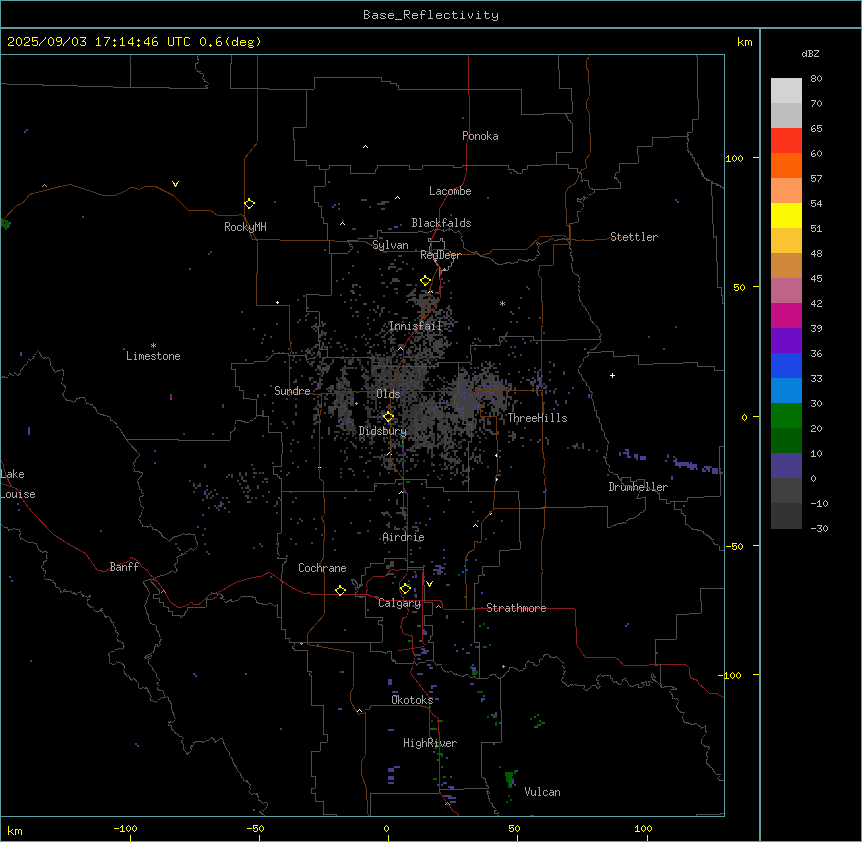The height and width of the screenshot is (842, 862).
Task: Select the purple 36-39 dBZ legend swatch
Action: pos(786,341)
